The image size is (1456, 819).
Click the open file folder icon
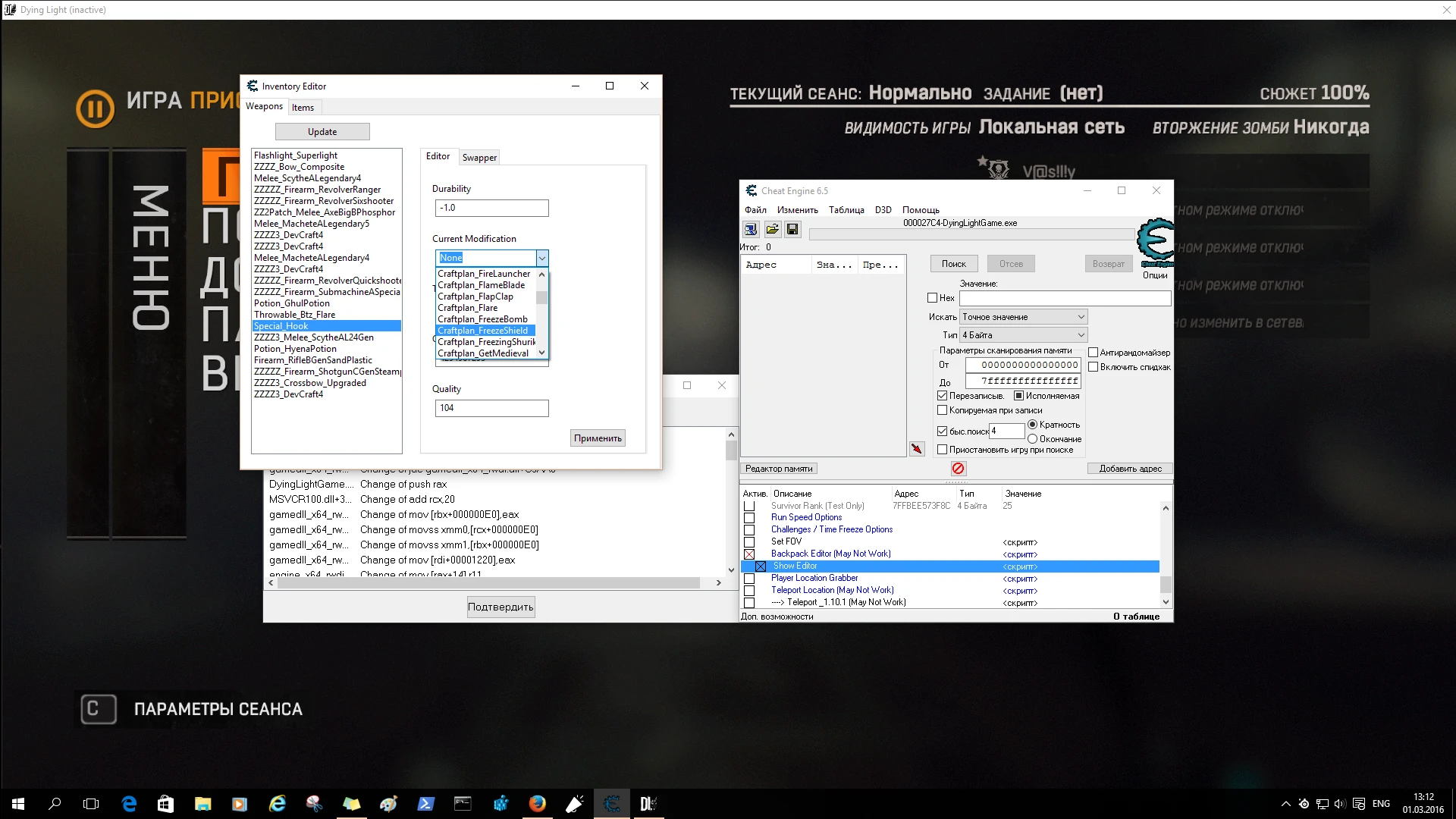pos(772,229)
